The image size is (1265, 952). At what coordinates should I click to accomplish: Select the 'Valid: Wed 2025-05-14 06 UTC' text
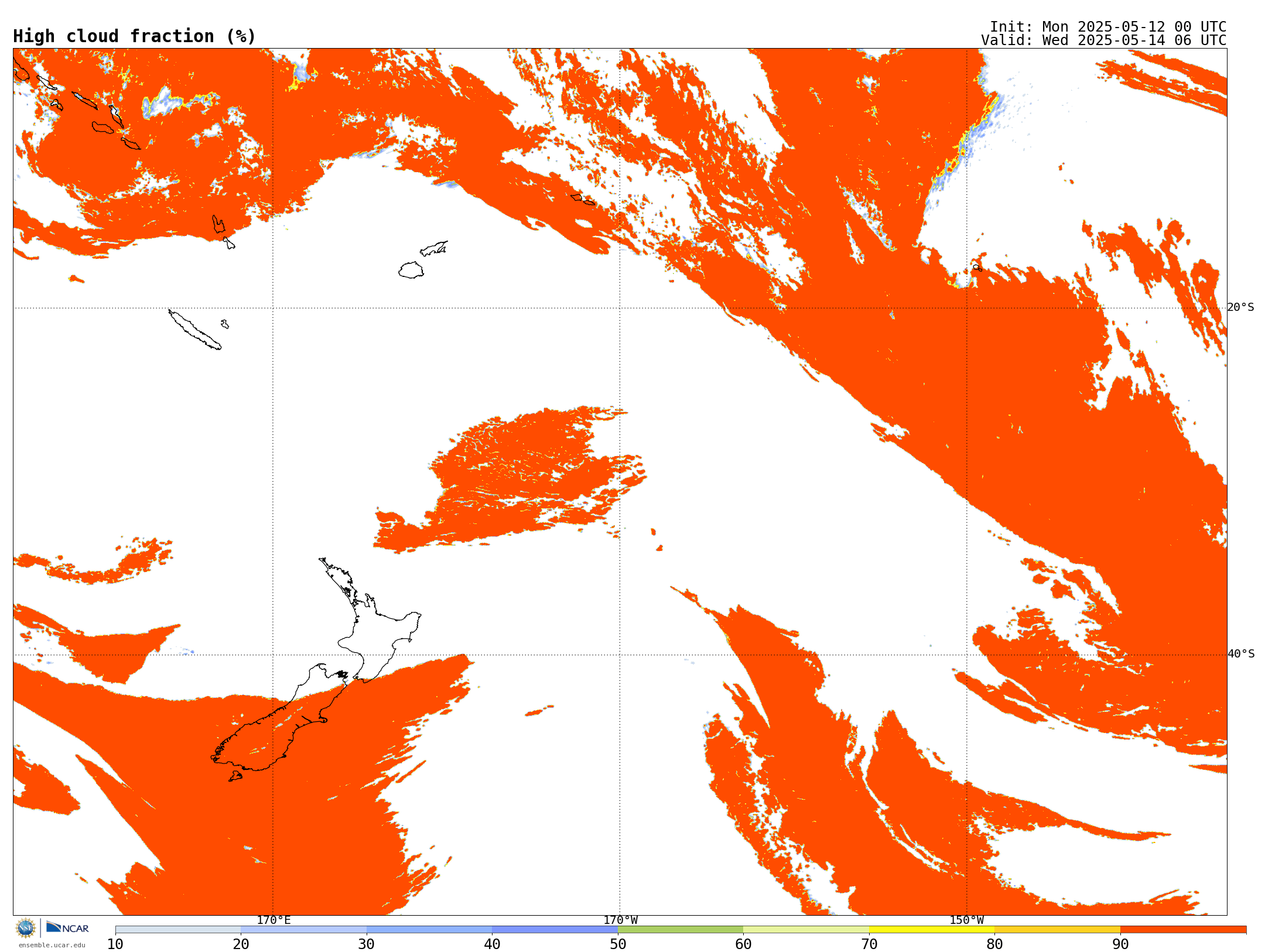[x=1104, y=40]
